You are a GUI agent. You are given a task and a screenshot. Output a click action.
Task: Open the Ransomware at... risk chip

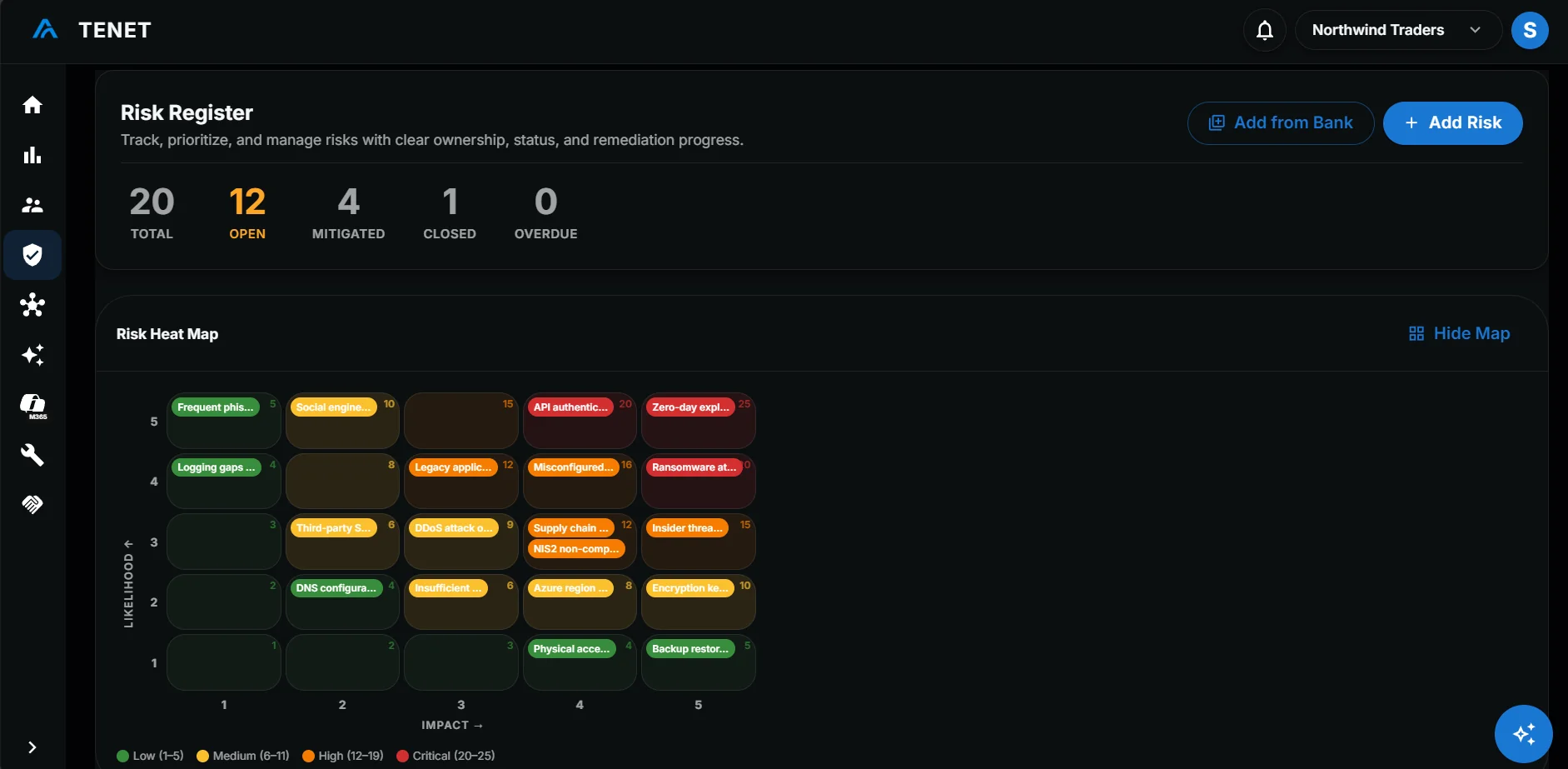[x=694, y=467]
